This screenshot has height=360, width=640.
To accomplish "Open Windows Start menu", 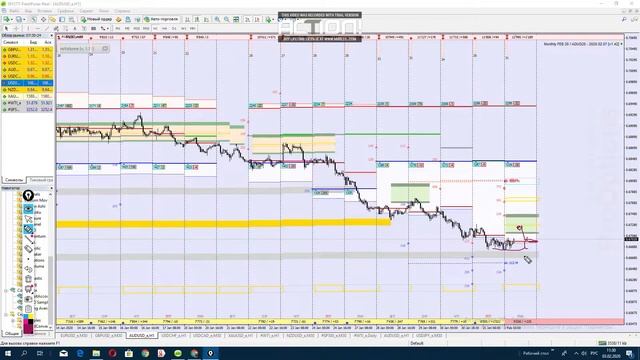I will pyautogui.click(x=7, y=353).
